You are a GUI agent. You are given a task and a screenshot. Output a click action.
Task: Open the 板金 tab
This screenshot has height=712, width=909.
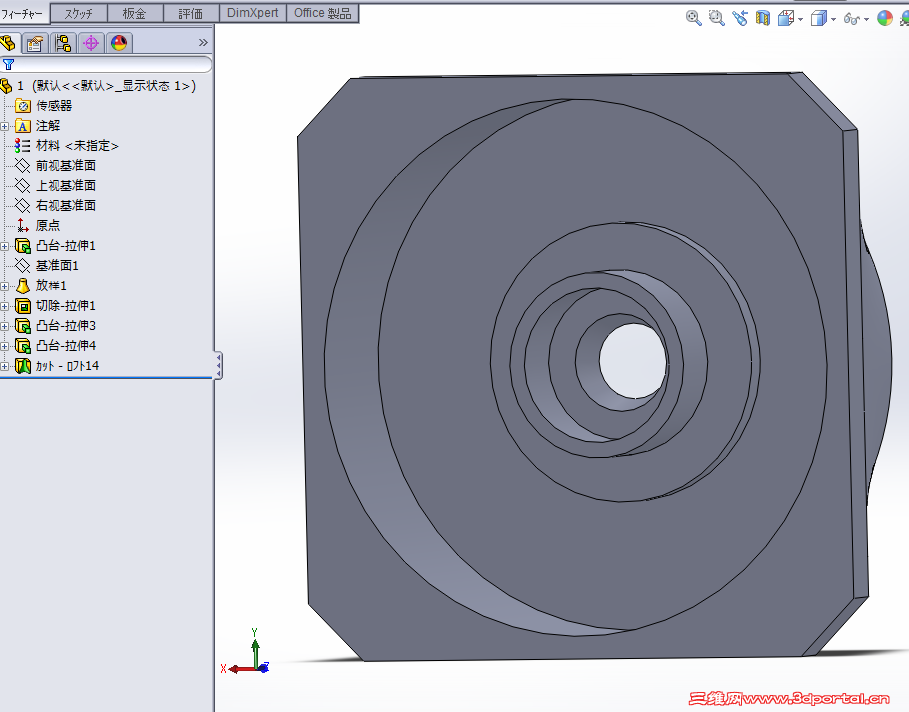(134, 13)
